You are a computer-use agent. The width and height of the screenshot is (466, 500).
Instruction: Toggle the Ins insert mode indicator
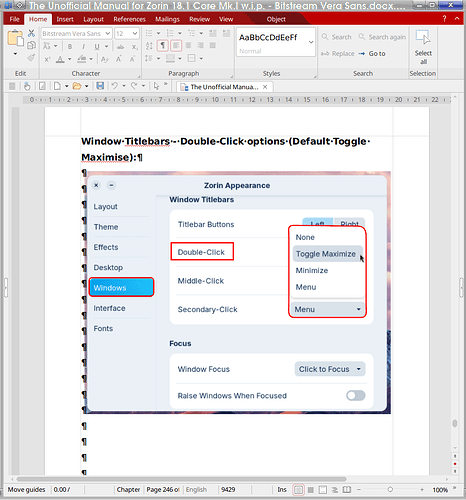point(282,490)
